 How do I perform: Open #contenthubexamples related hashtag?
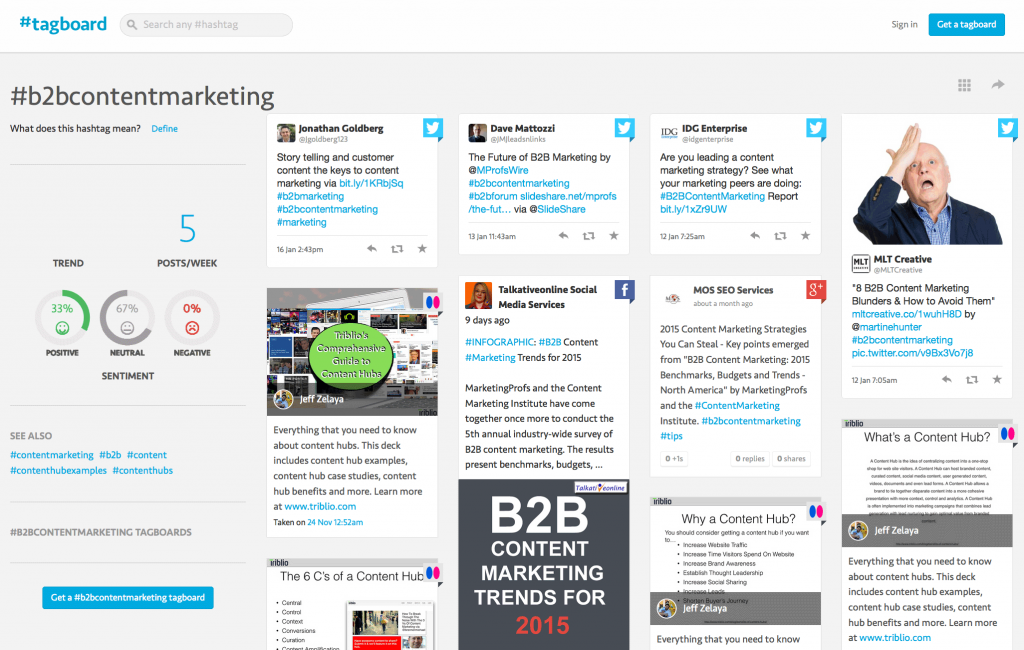58,471
